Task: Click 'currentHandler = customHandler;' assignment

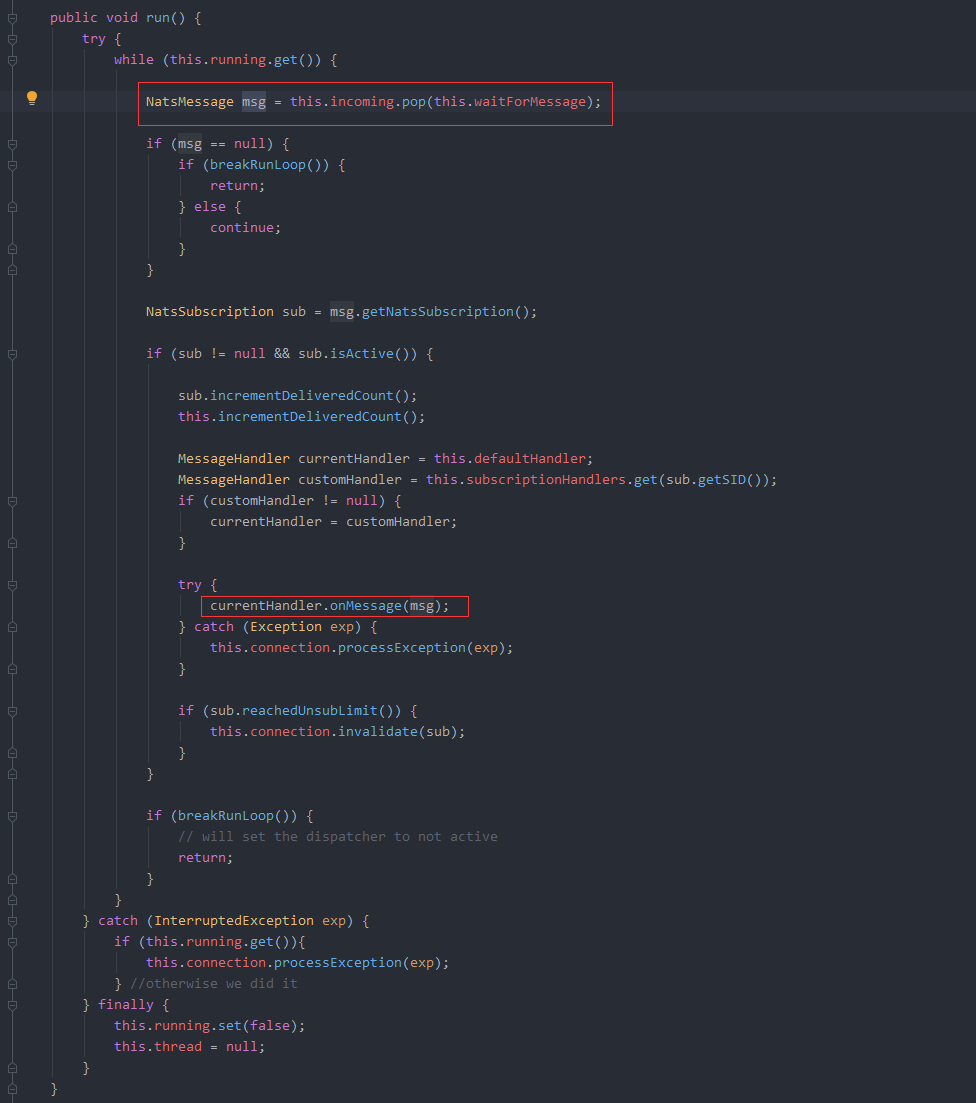Action: click(x=334, y=522)
